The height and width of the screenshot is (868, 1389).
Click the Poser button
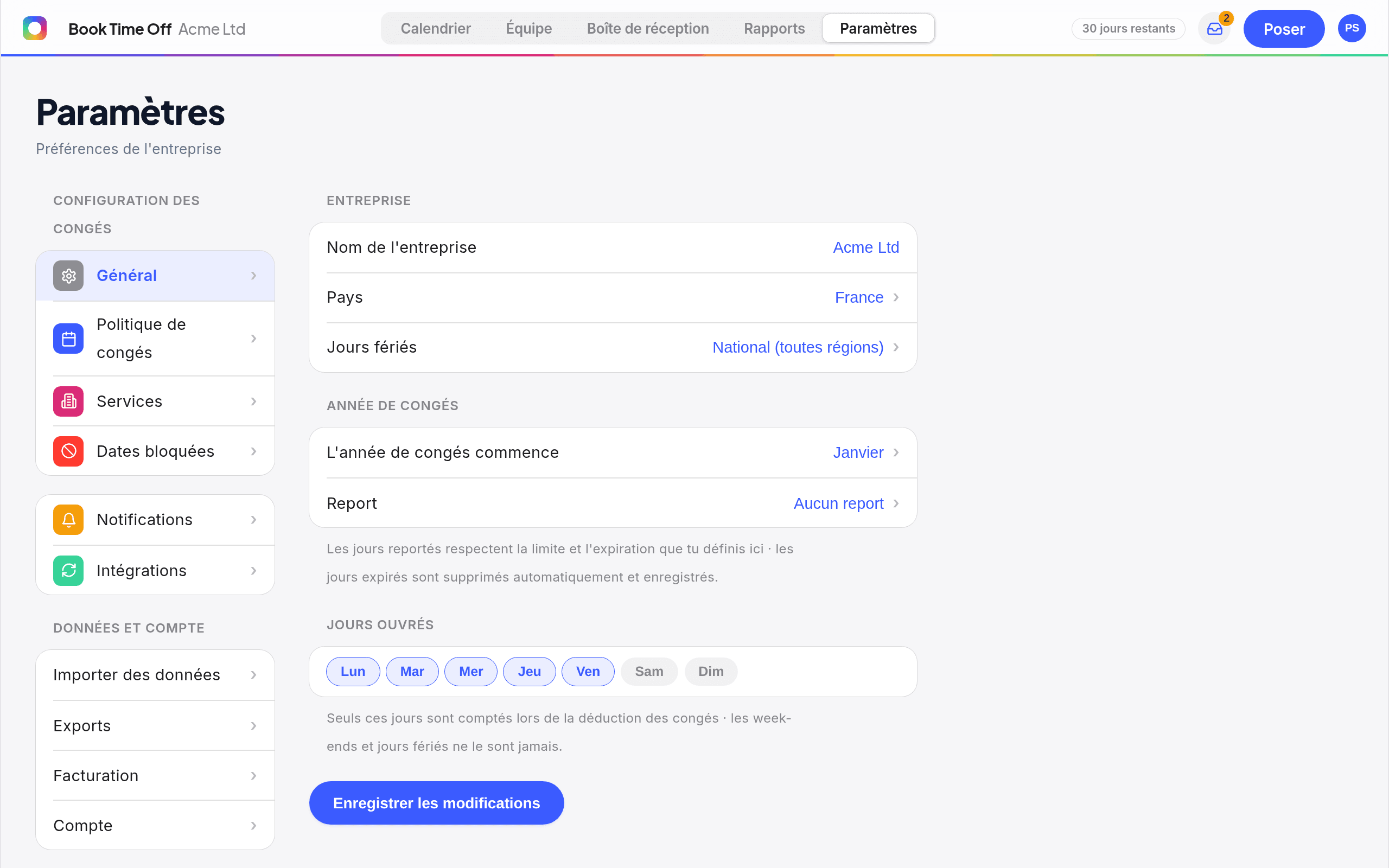[1284, 29]
